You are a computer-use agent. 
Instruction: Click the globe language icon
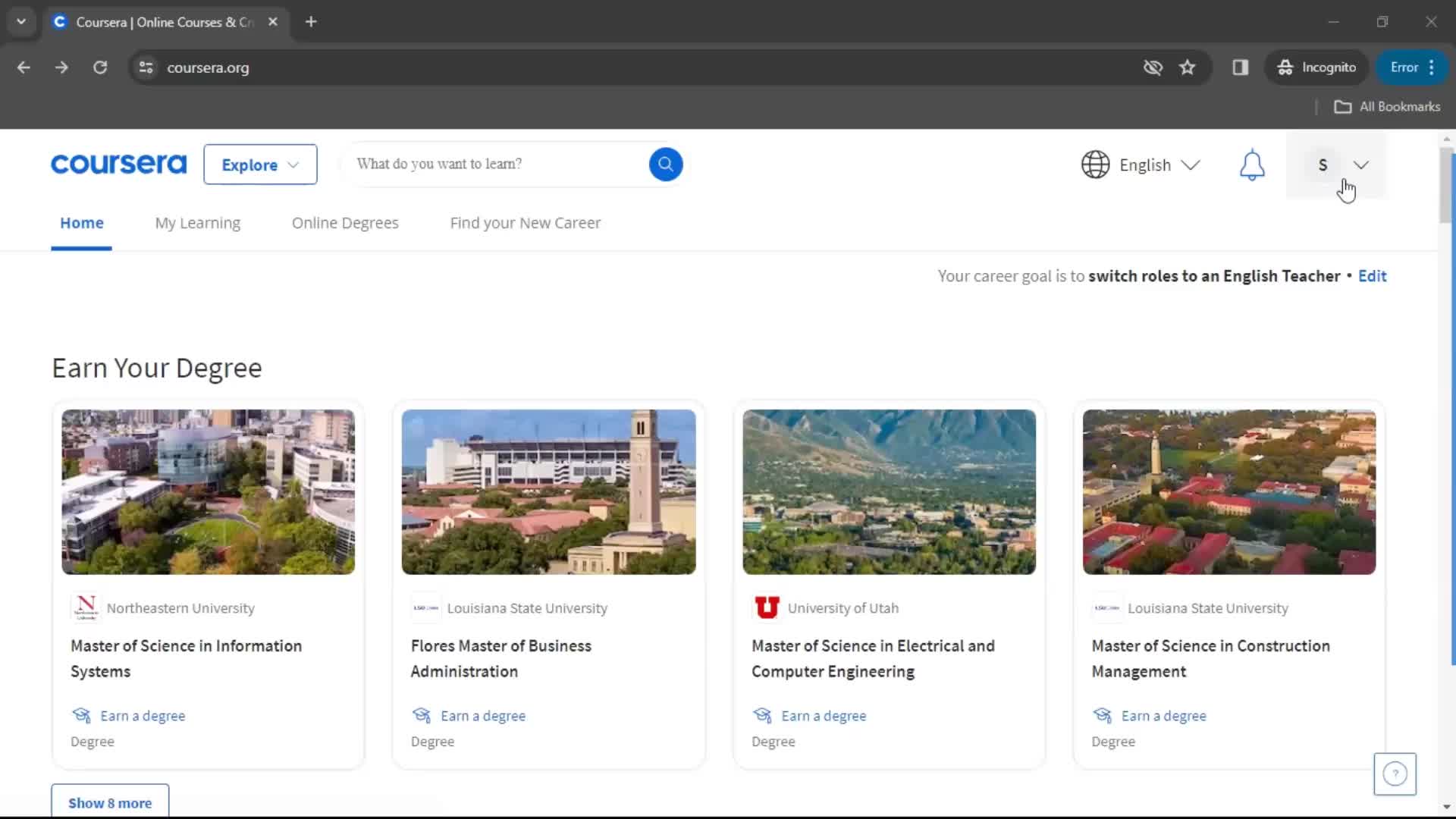tap(1095, 165)
